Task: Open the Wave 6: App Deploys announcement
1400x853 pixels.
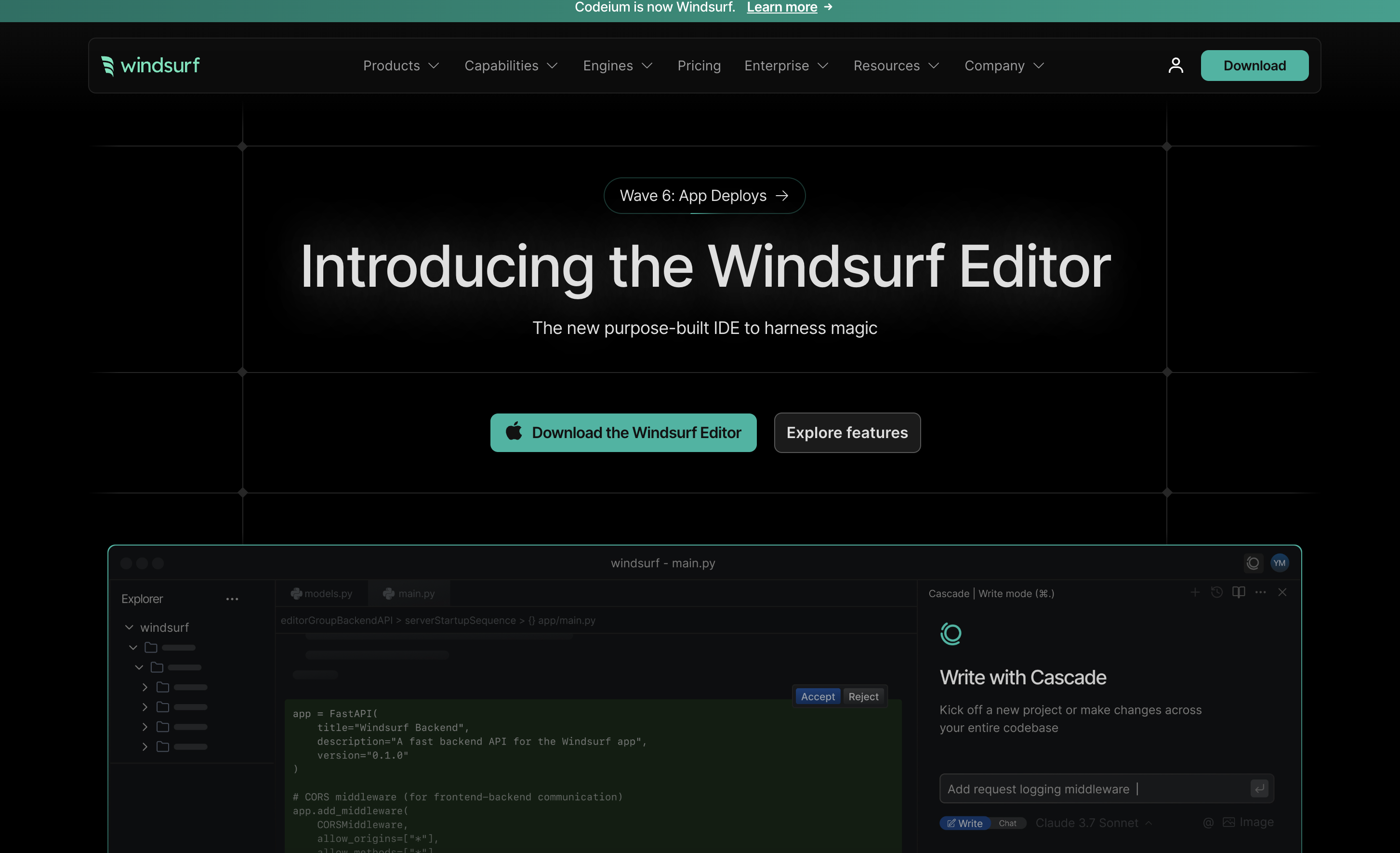Action: (704, 196)
